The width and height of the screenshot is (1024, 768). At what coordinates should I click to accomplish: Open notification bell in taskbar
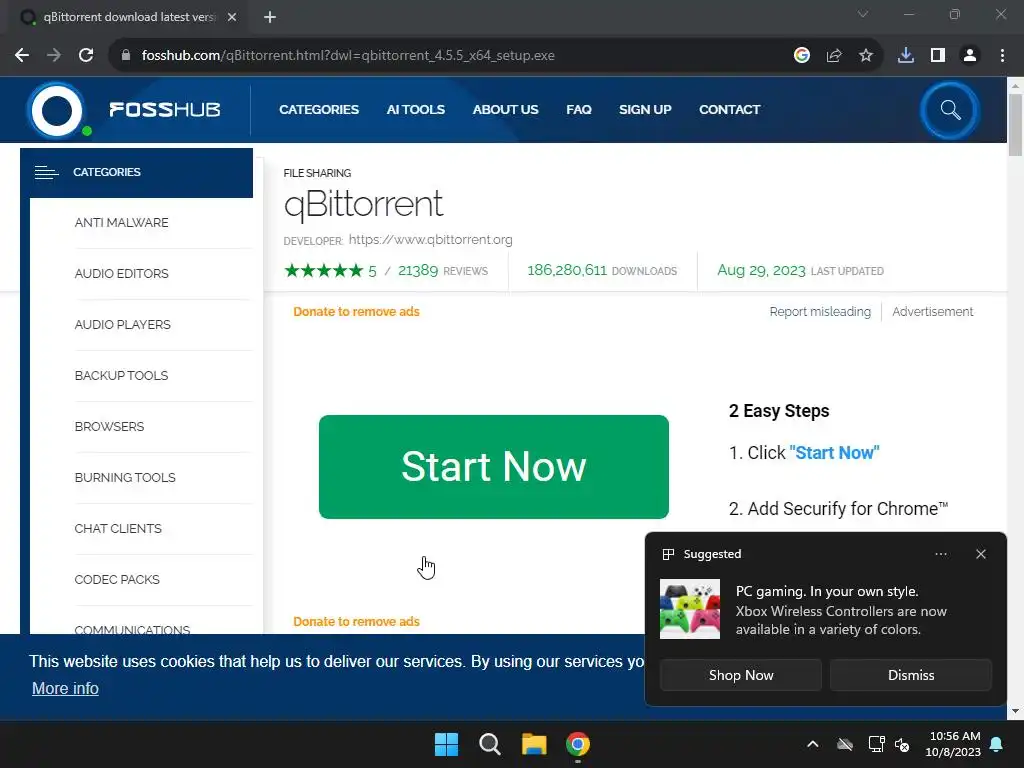[997, 744]
